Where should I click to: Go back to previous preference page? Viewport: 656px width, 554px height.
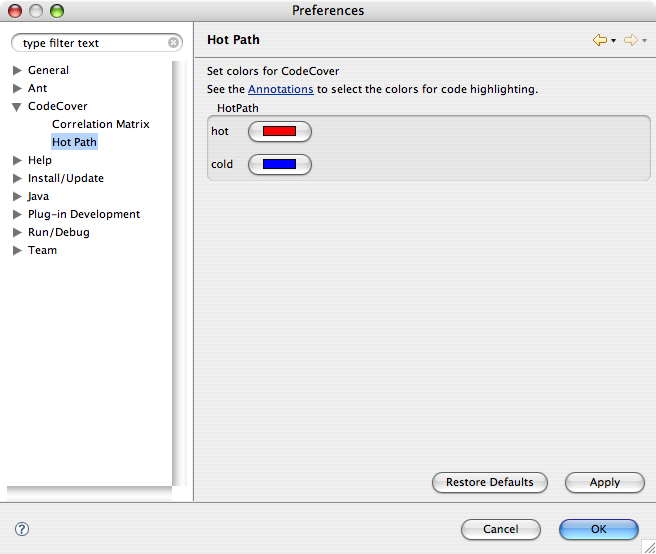click(600, 40)
